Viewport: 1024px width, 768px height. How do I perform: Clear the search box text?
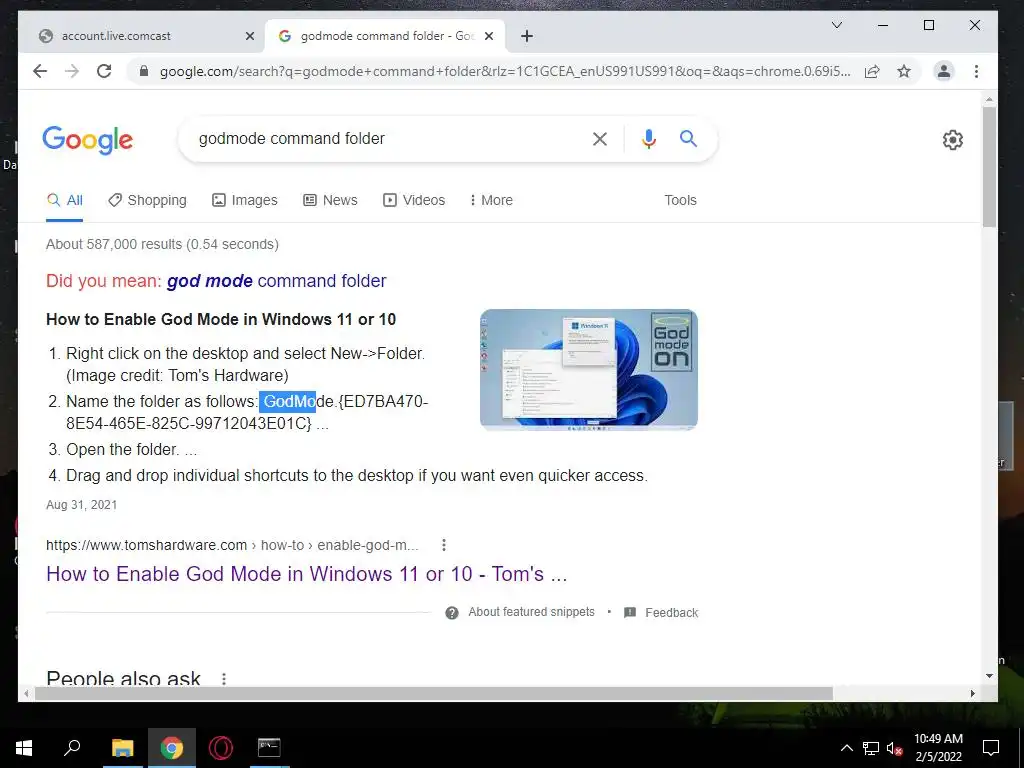pyautogui.click(x=600, y=138)
